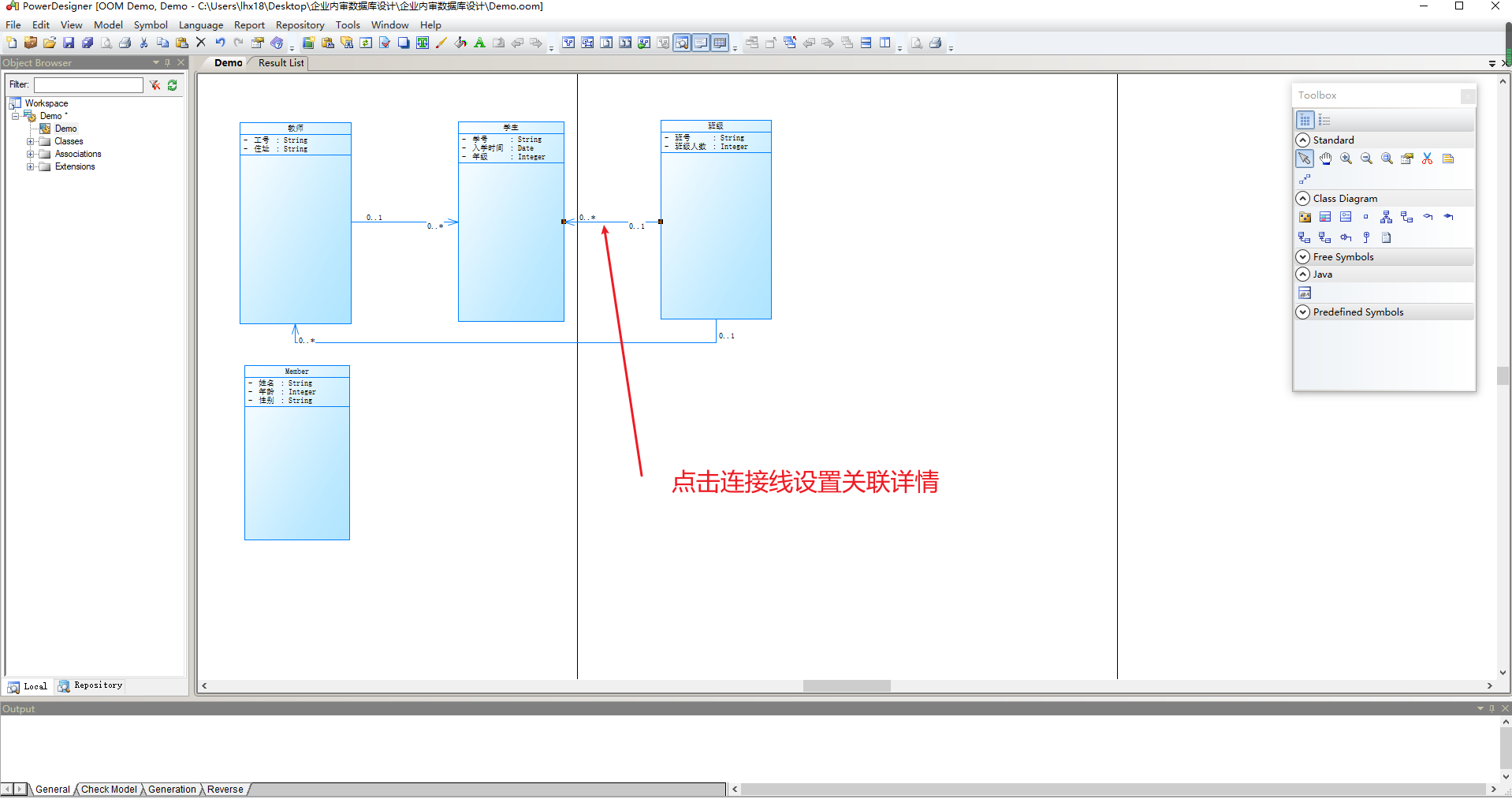The image size is (1512, 799).
Task: Collapse the Standard section in the Toolbox
Action: pyautogui.click(x=1302, y=140)
